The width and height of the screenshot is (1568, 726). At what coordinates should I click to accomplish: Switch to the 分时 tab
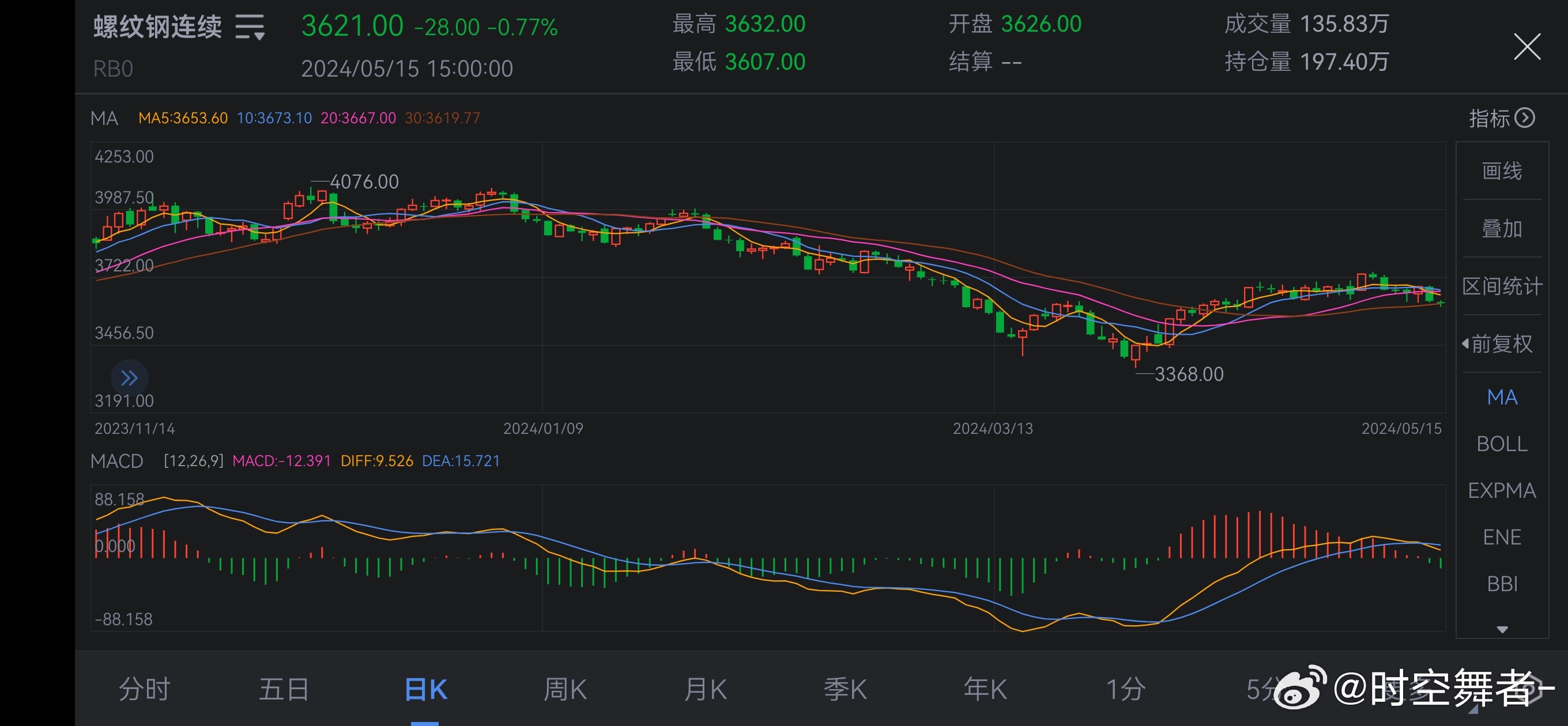[x=144, y=690]
